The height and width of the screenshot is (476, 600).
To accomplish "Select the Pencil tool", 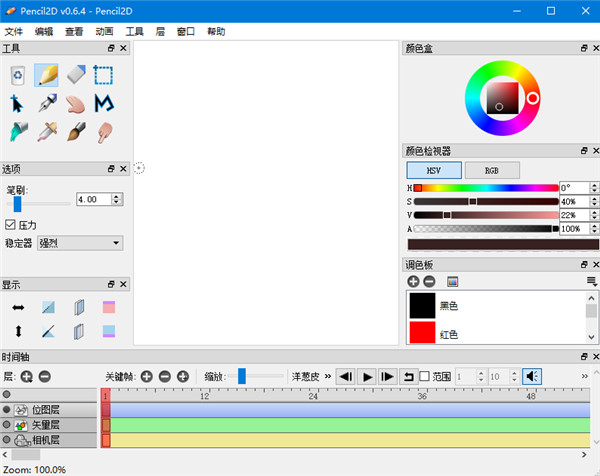I will [46, 75].
